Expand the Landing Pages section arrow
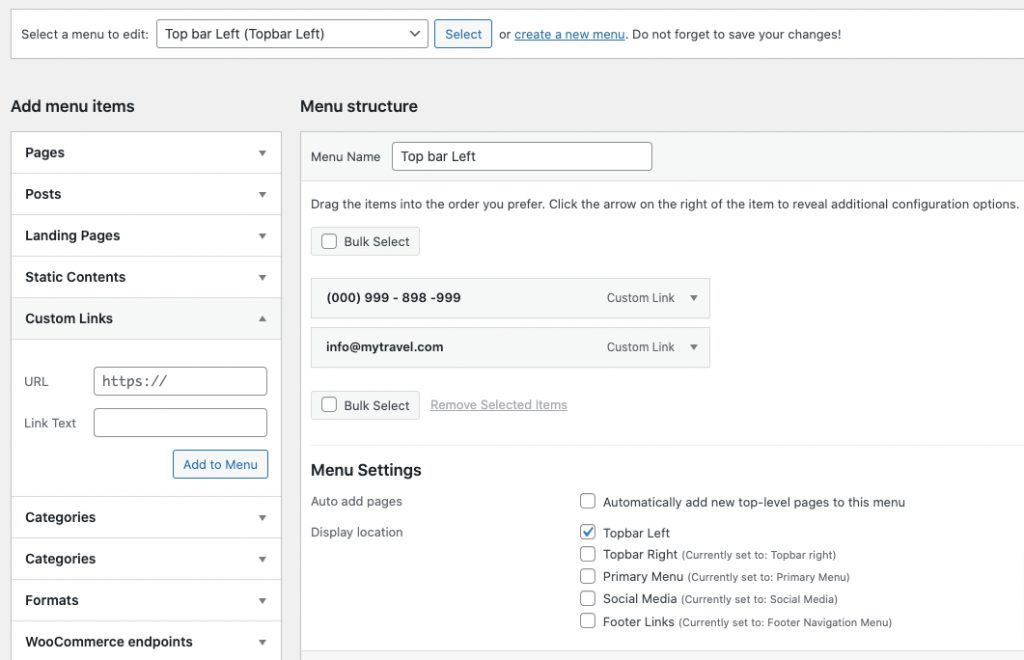Viewport: 1024px width, 660px height. coord(262,236)
